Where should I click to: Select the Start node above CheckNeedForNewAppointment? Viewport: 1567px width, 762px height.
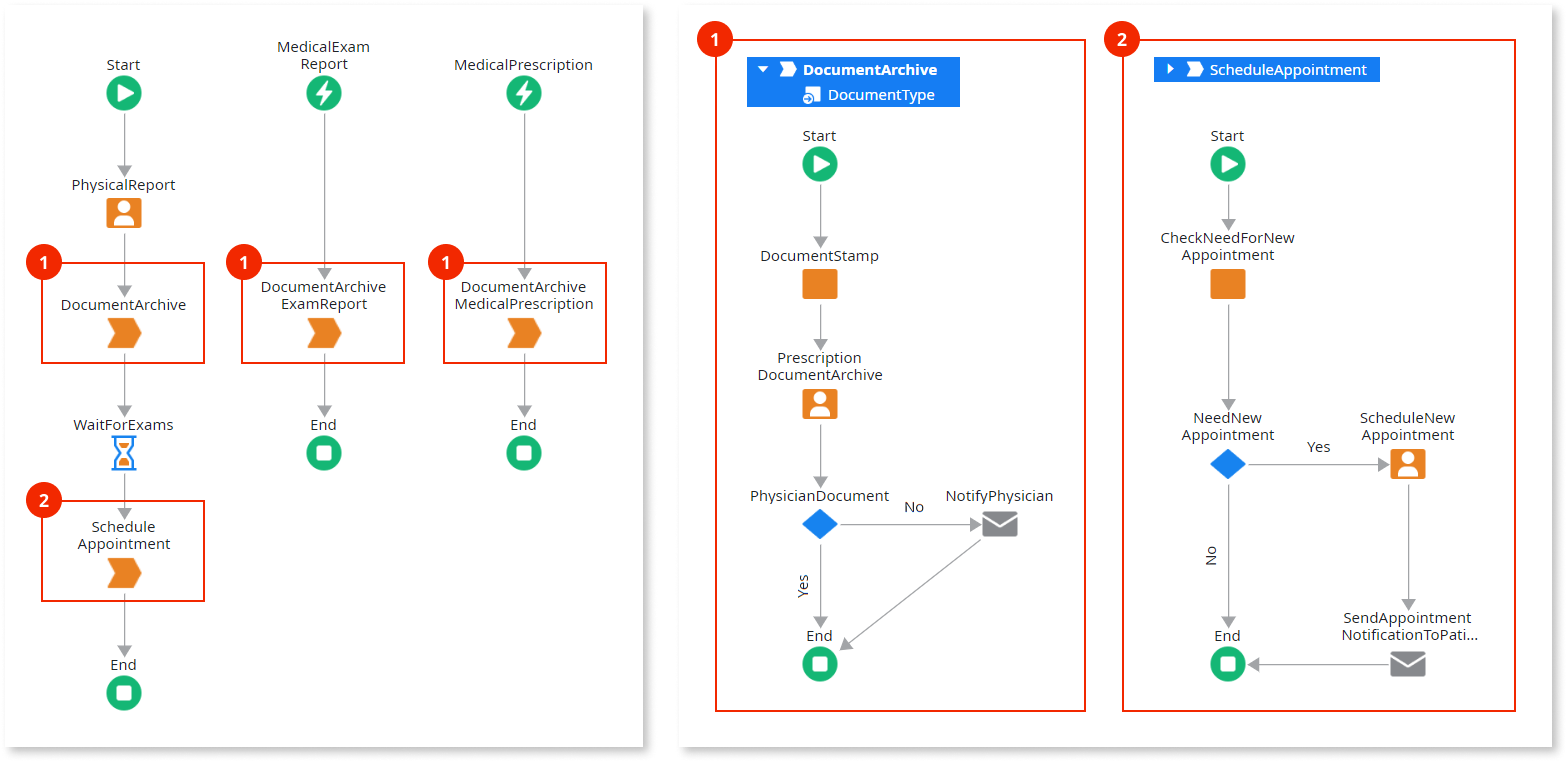(1228, 164)
